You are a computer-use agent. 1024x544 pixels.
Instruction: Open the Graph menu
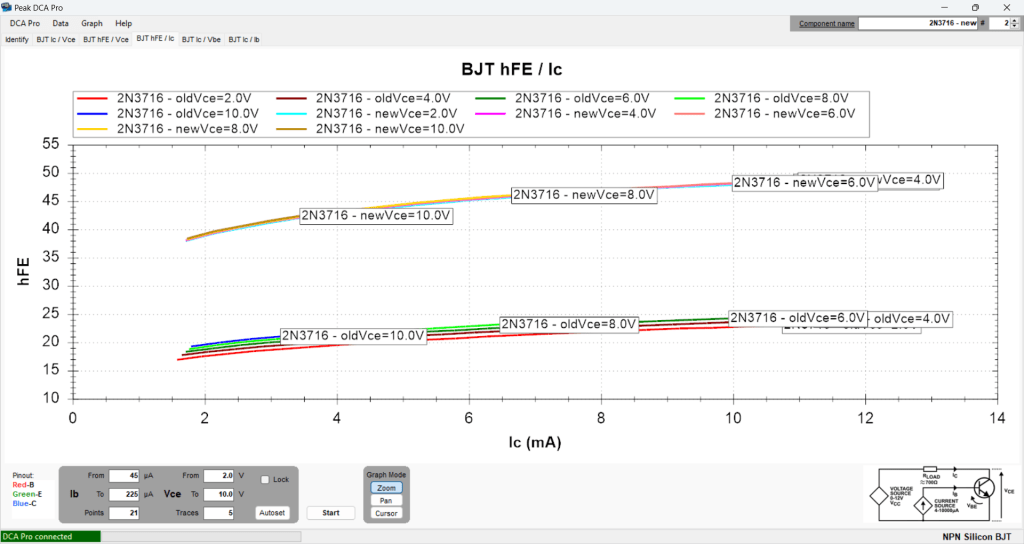point(92,22)
